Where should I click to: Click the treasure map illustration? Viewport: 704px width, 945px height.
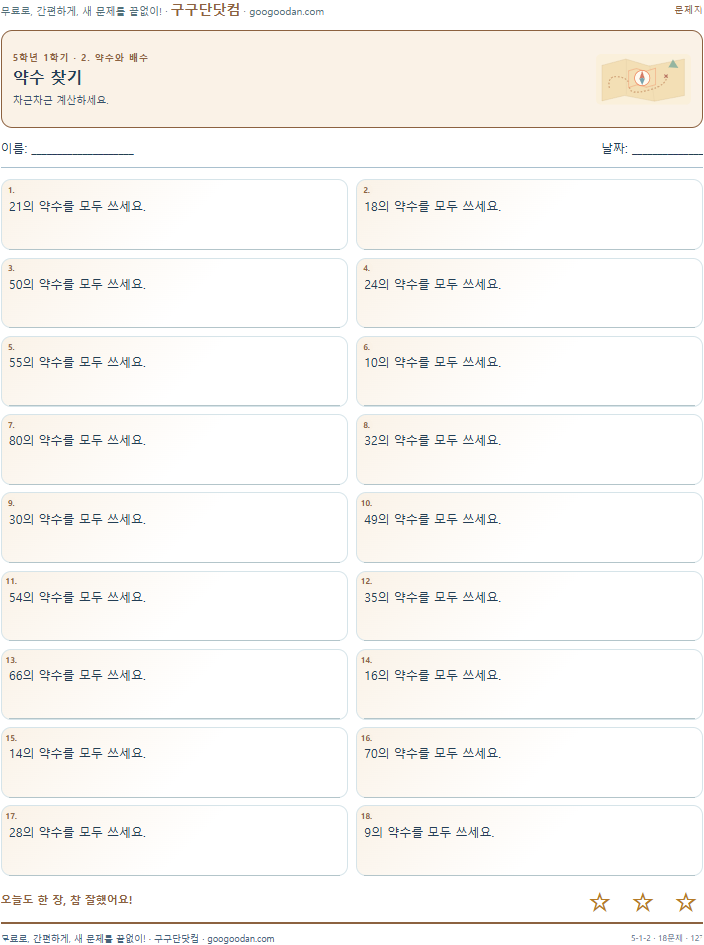pyautogui.click(x=643, y=79)
